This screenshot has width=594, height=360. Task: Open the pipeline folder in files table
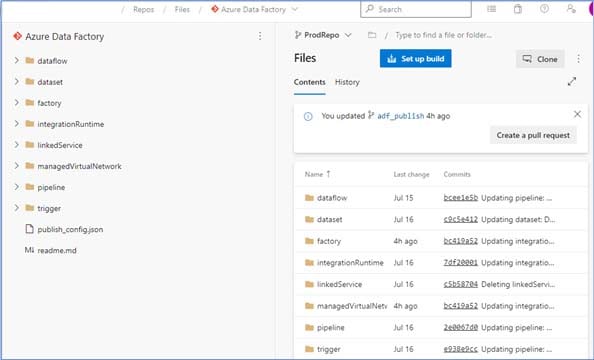click(x=331, y=327)
